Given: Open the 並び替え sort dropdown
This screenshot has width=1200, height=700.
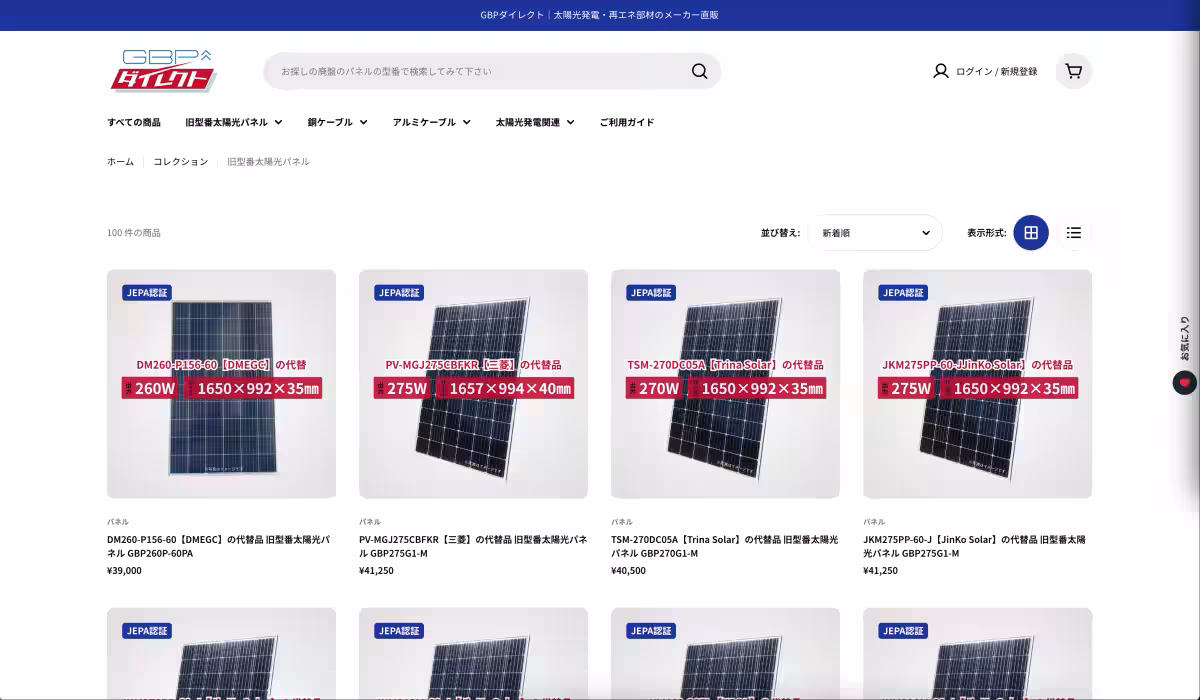Looking at the screenshot, I should pos(875,233).
